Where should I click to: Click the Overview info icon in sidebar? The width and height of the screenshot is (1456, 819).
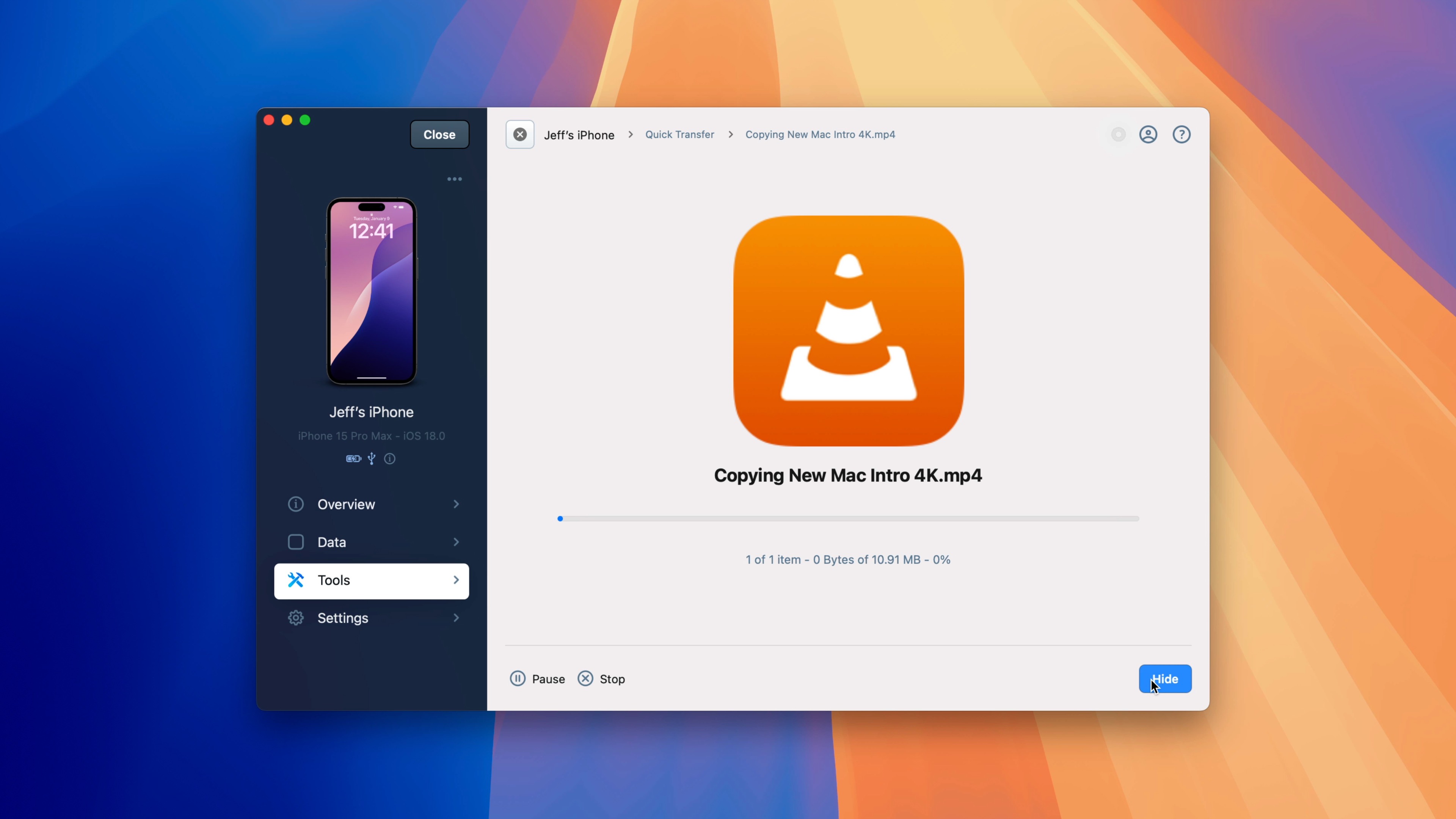[x=296, y=504]
